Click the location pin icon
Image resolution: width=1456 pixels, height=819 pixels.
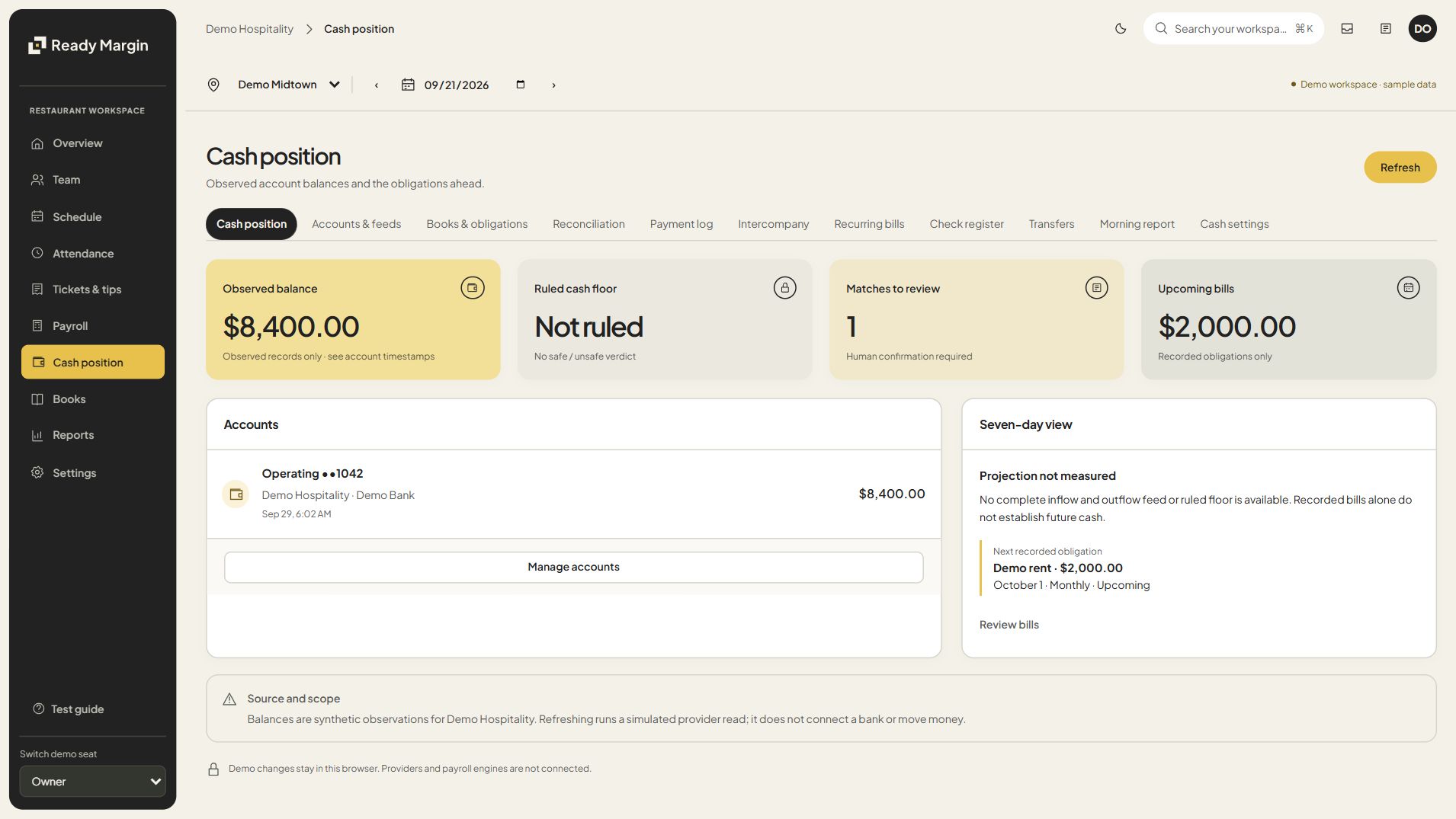213,85
